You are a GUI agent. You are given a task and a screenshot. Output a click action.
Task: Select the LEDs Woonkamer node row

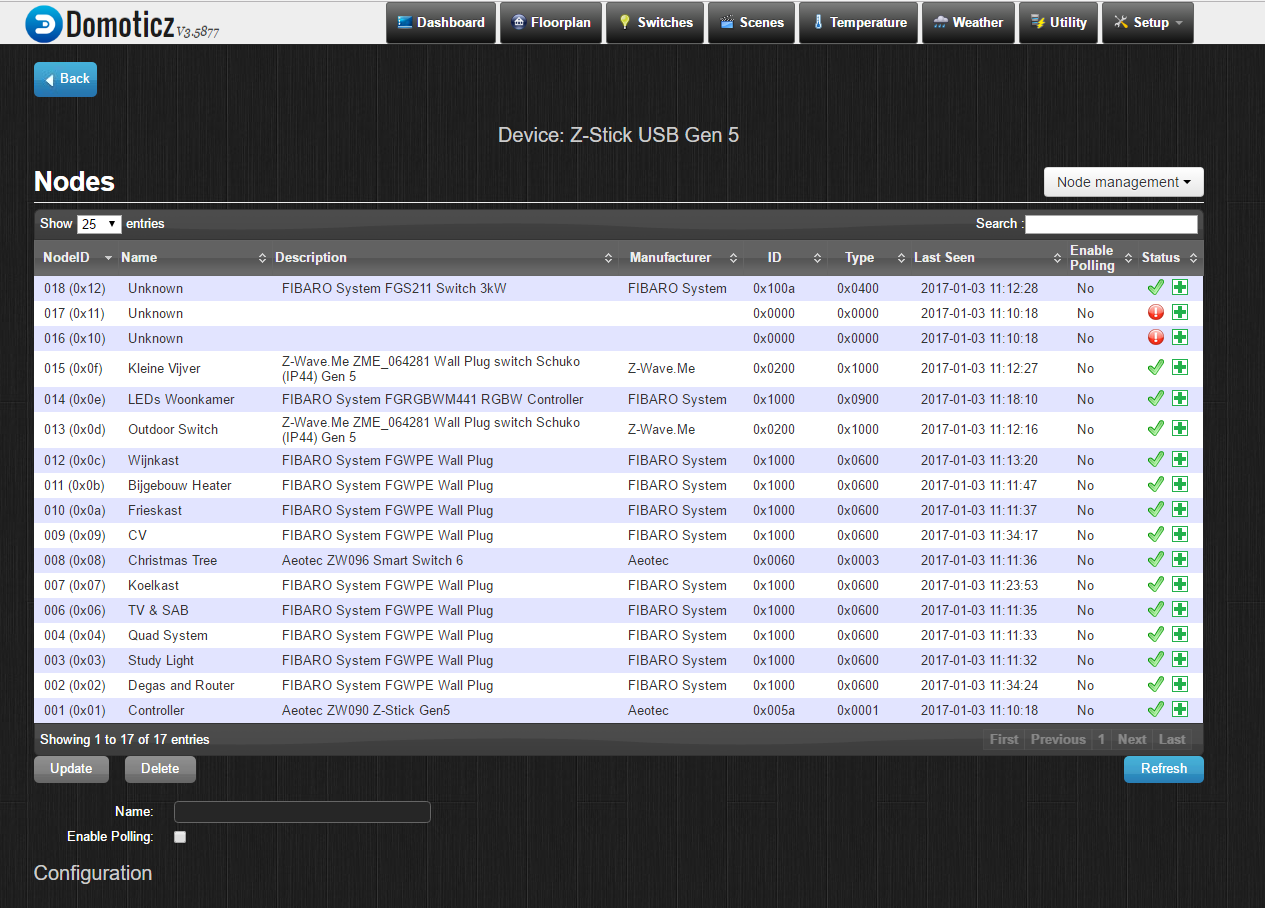(x=618, y=399)
